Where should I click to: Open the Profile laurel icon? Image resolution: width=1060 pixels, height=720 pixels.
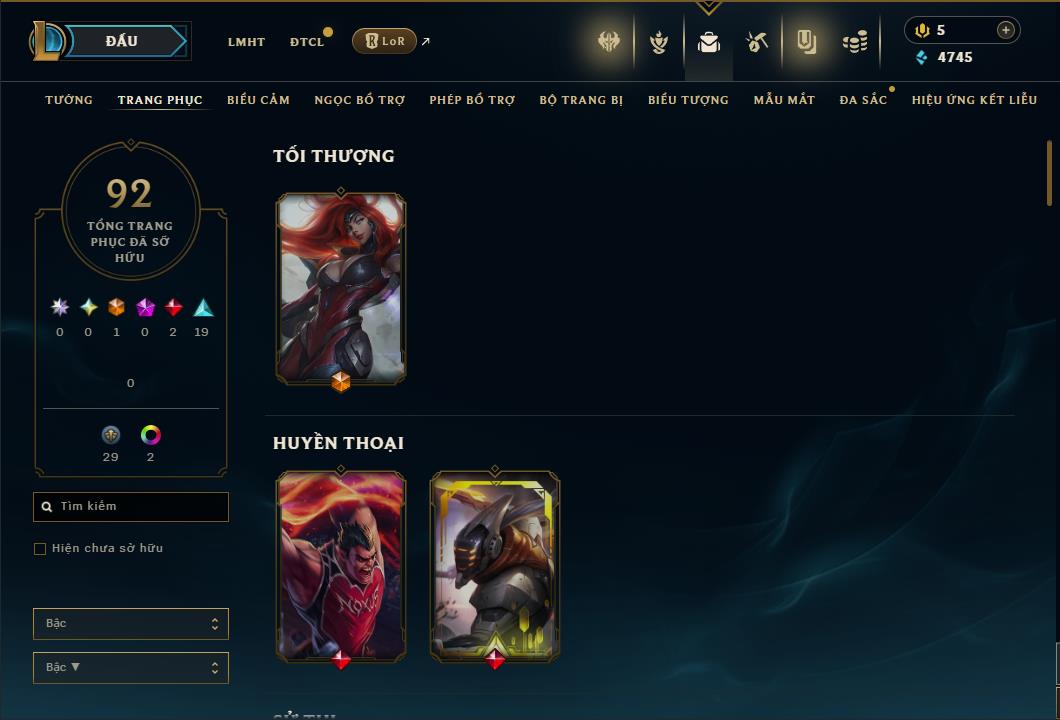point(658,43)
